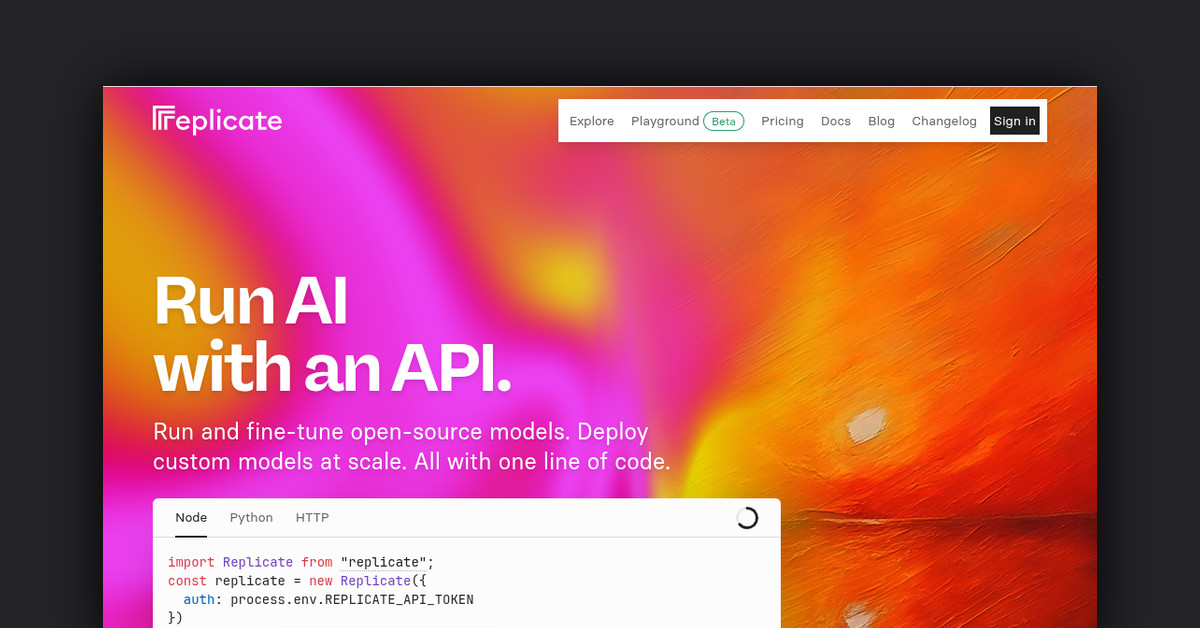This screenshot has width=1200, height=628.
Task: Click the "Run AI with an API." headline
Action: 332,335
